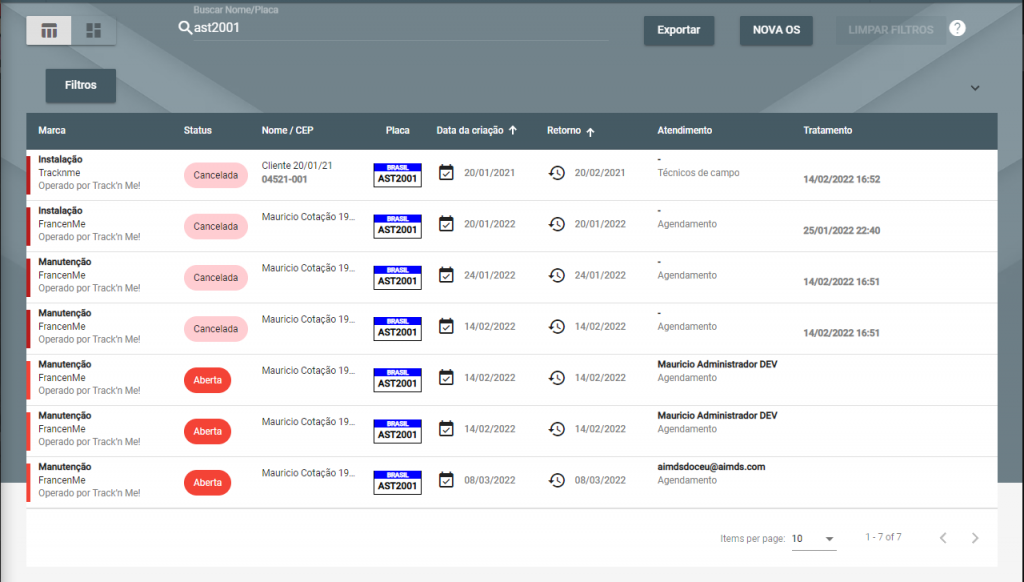Sort by Nome / CEP column header
Screen dimensions: 1024x582
pyautogui.click(x=287, y=130)
